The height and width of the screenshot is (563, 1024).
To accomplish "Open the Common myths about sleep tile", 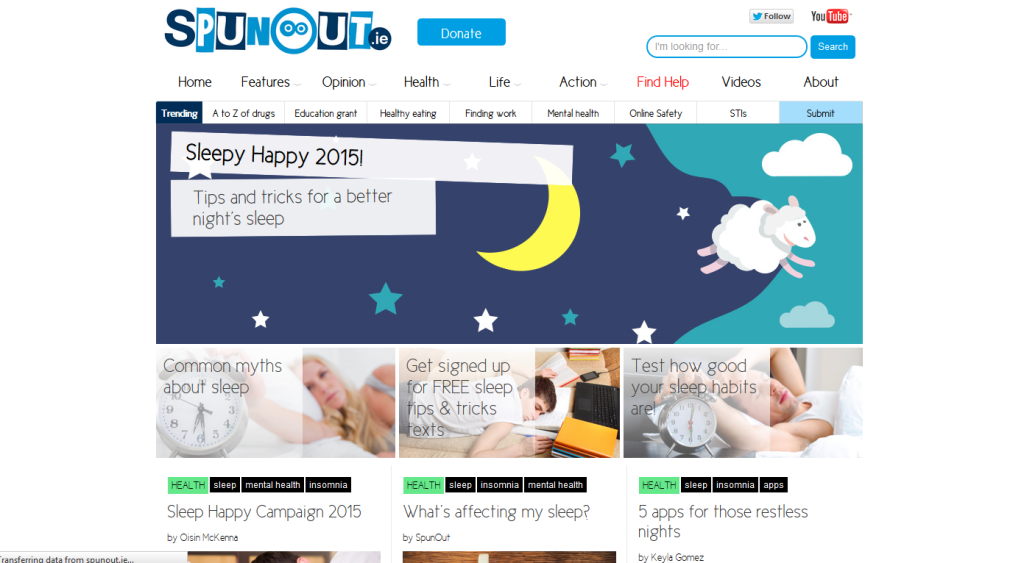I will (x=275, y=402).
